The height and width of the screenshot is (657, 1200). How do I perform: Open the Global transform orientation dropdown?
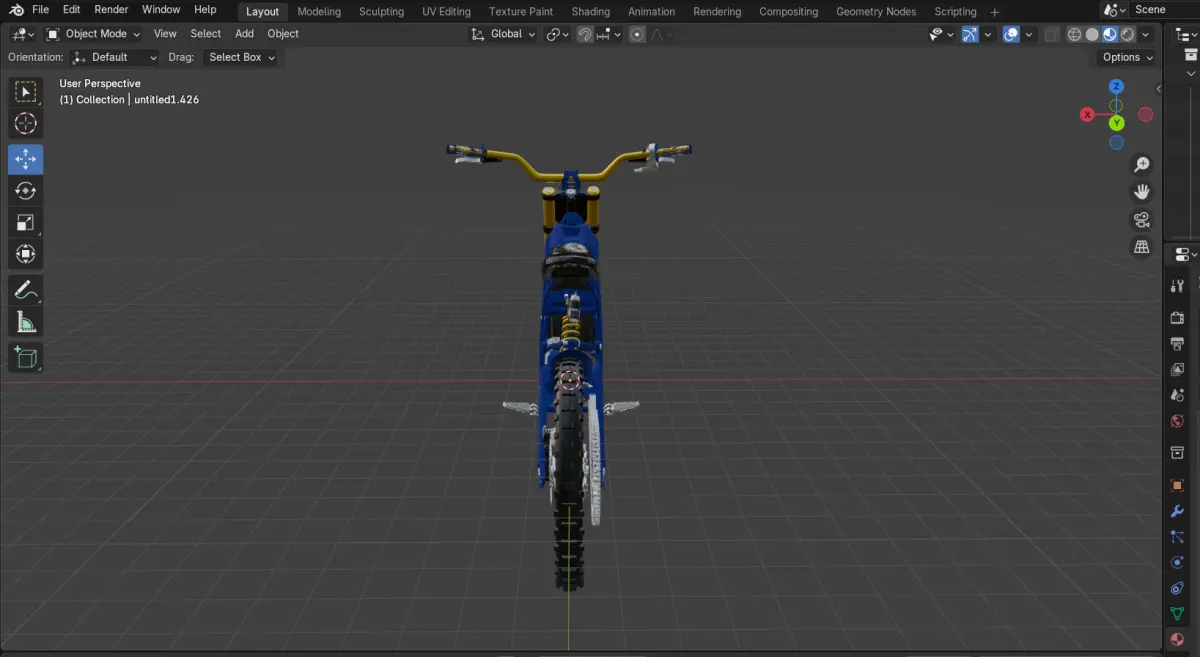[x=503, y=34]
